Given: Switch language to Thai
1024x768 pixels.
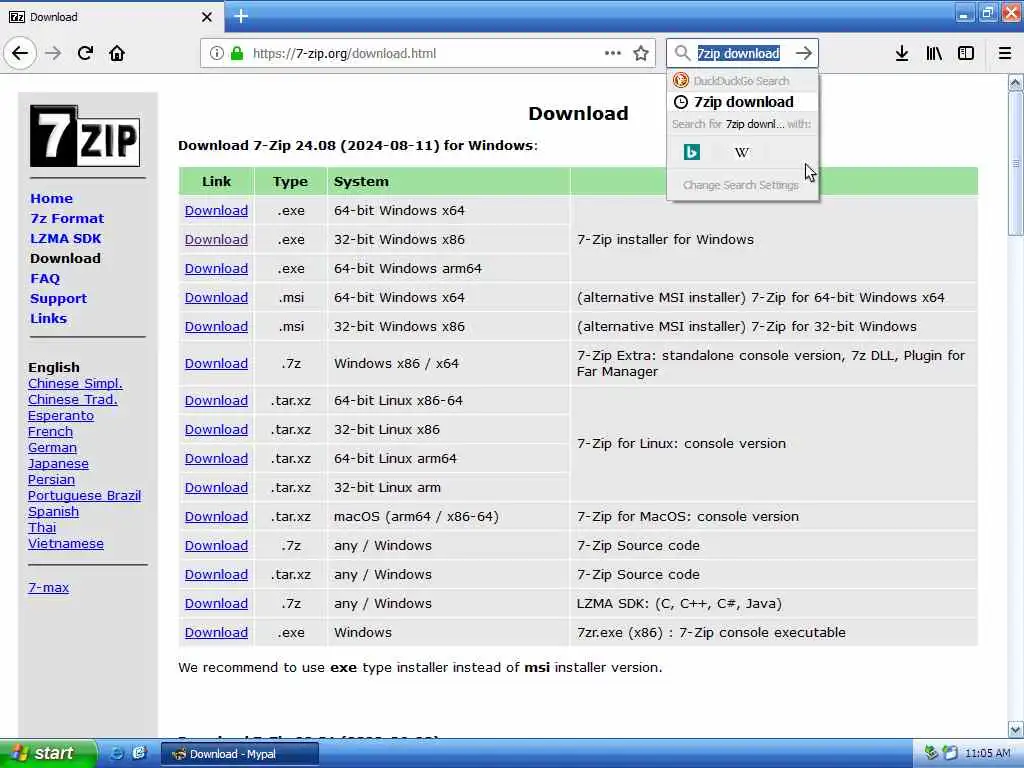Looking at the screenshot, I should 42,528.
